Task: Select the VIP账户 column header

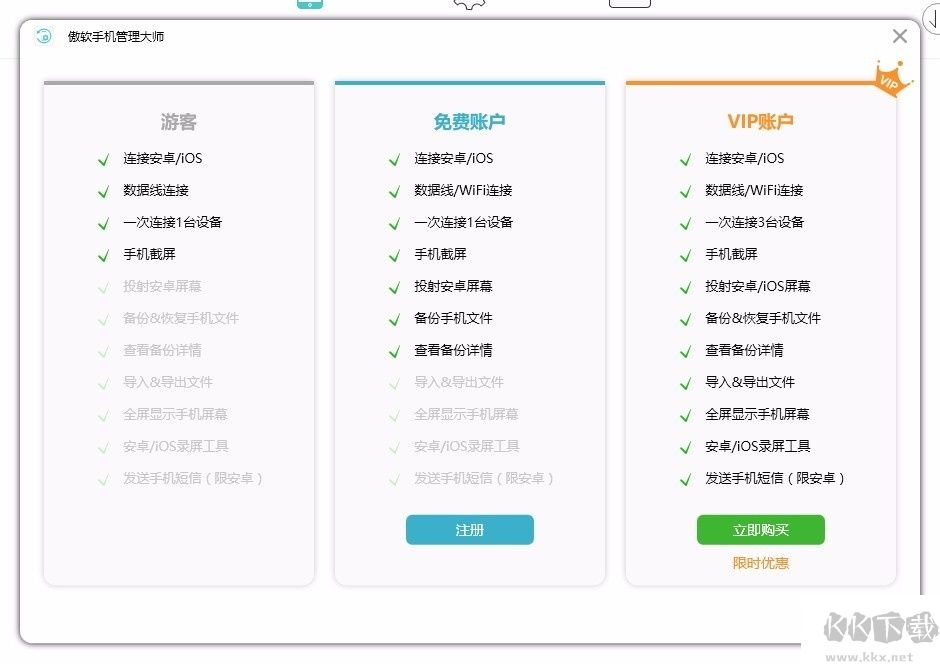Action: tap(760, 121)
